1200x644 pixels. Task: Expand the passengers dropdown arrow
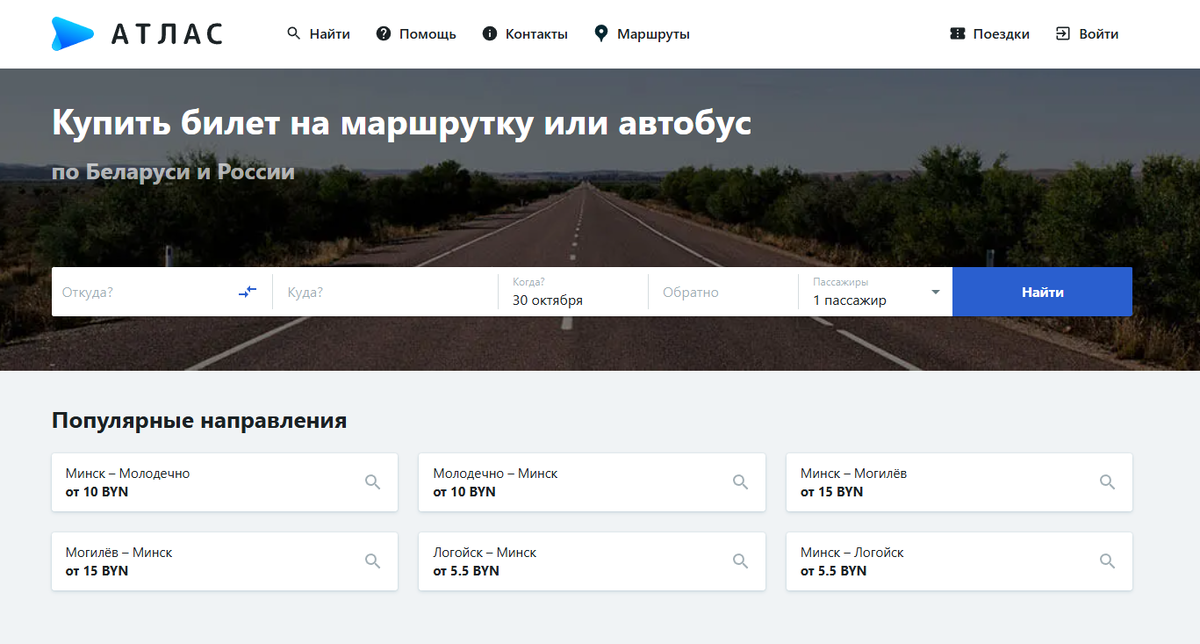tap(936, 292)
